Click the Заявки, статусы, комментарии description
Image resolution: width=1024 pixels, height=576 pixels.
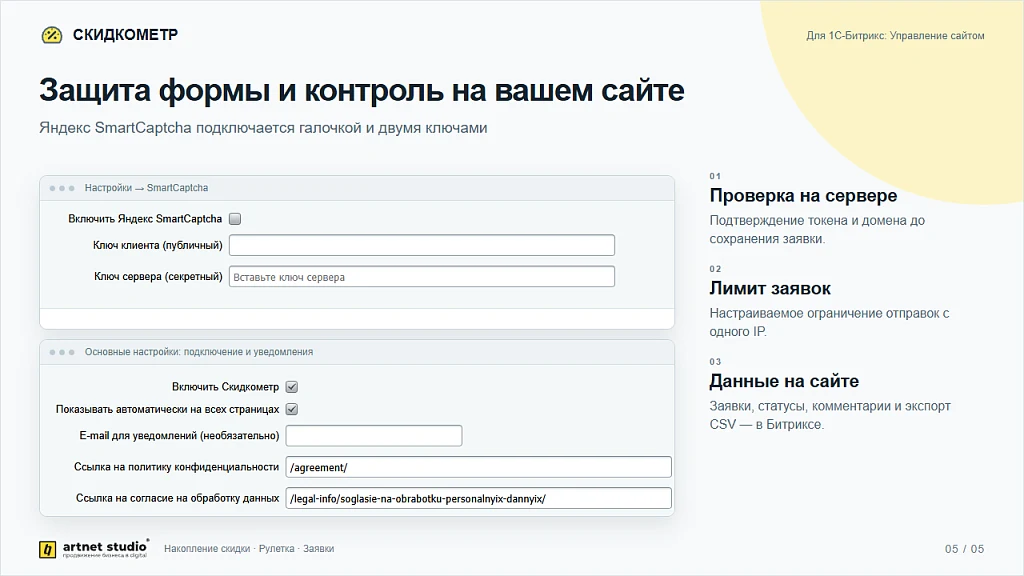(830, 415)
